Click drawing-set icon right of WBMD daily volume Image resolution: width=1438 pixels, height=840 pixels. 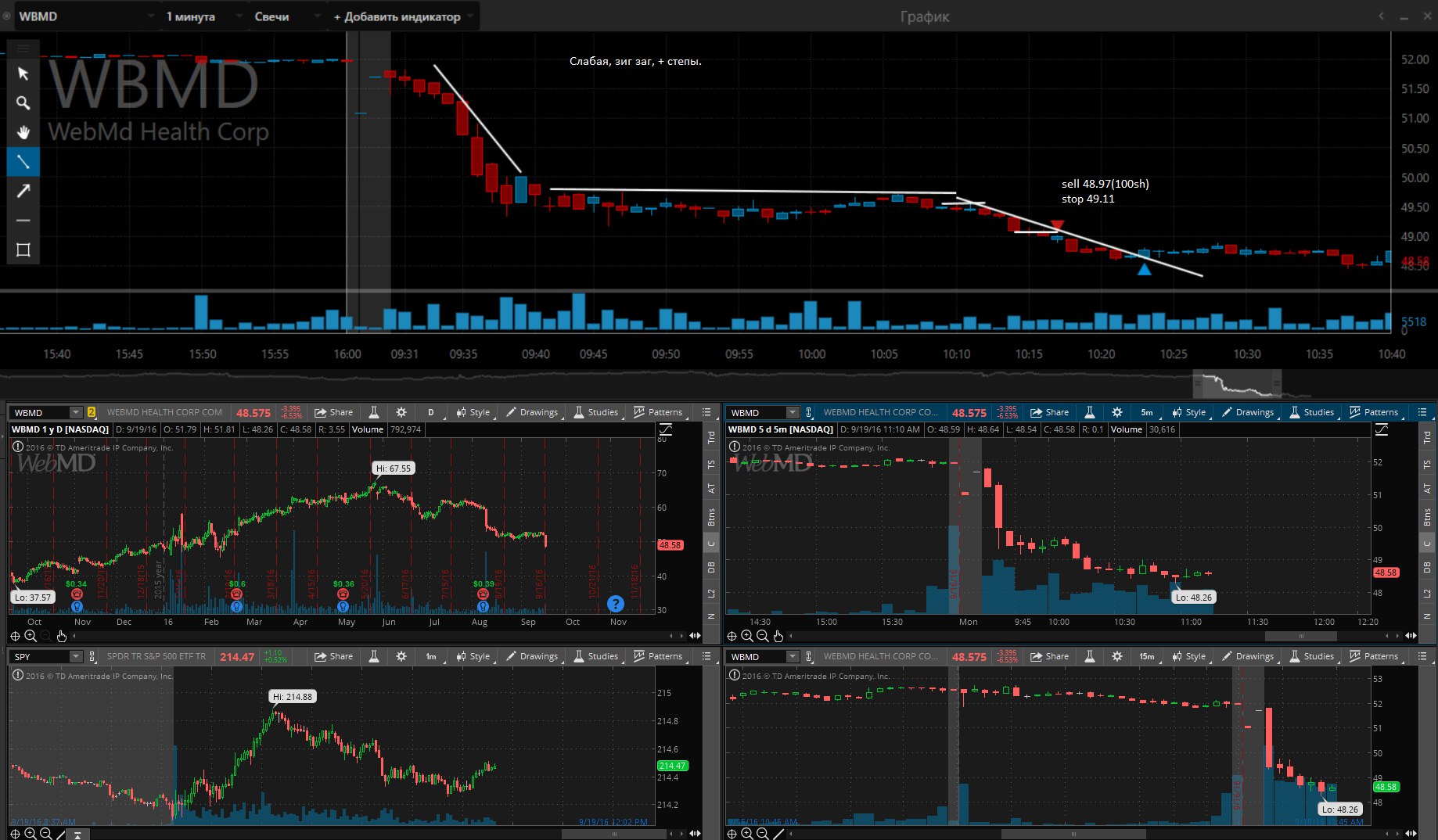666,429
